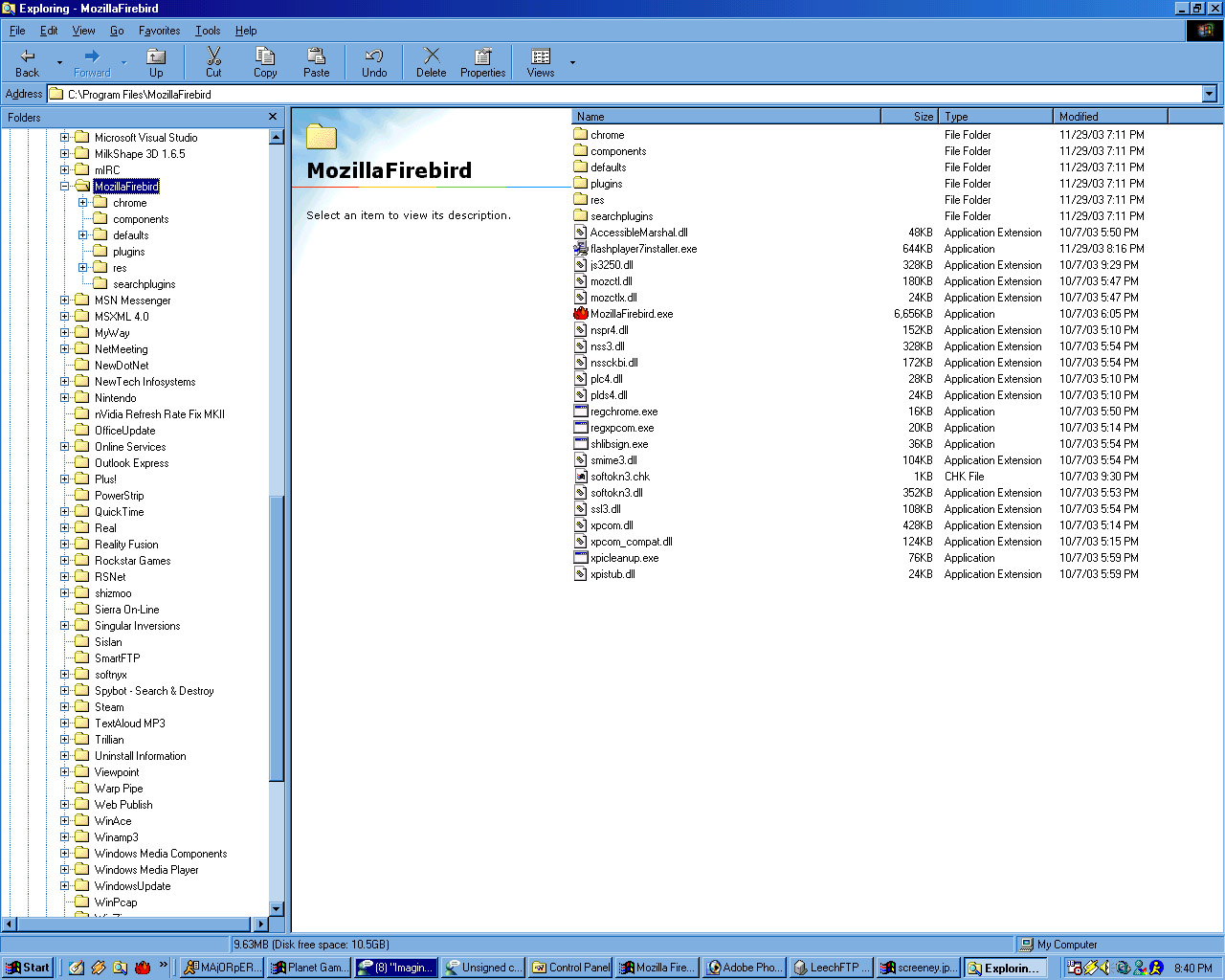
Task: Expand the chrome subfolder in tree
Action: point(83,203)
